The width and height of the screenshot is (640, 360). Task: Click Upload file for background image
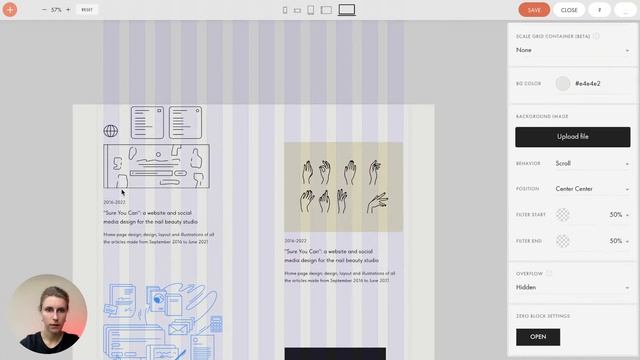click(x=573, y=137)
